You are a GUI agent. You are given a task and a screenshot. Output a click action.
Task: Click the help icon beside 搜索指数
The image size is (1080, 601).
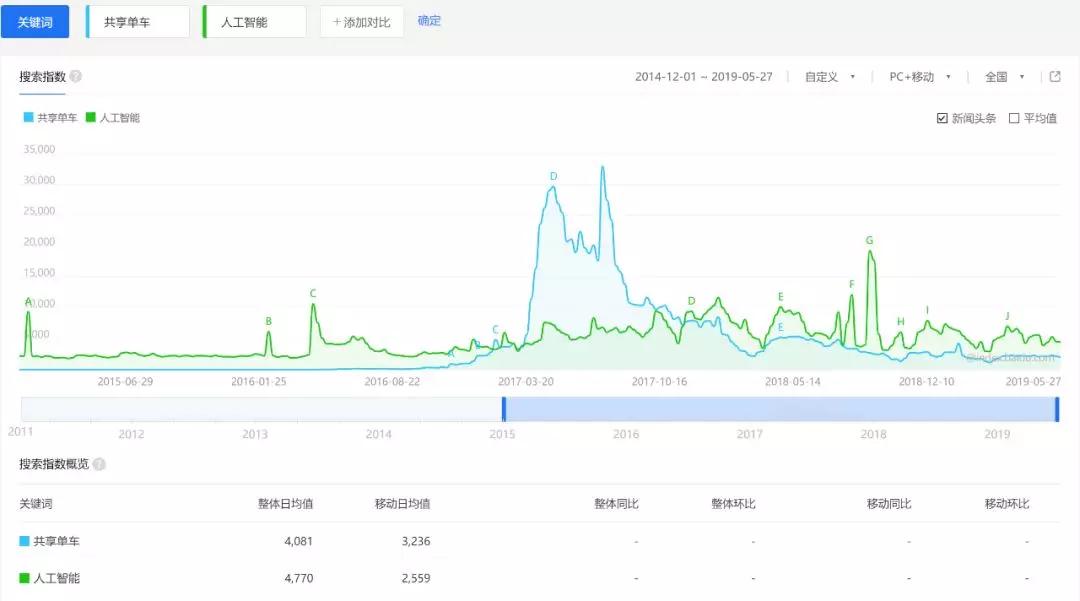pos(76,77)
